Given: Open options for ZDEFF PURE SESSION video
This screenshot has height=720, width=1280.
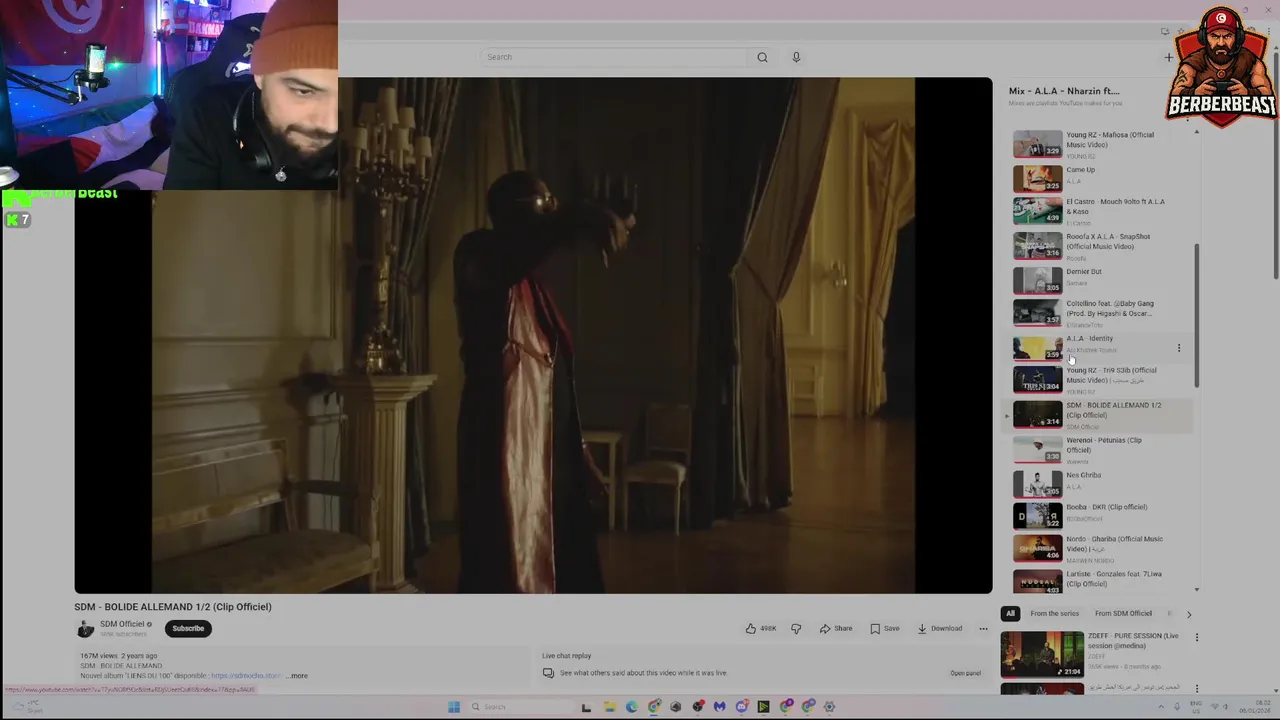Looking at the screenshot, I should [x=1196, y=637].
